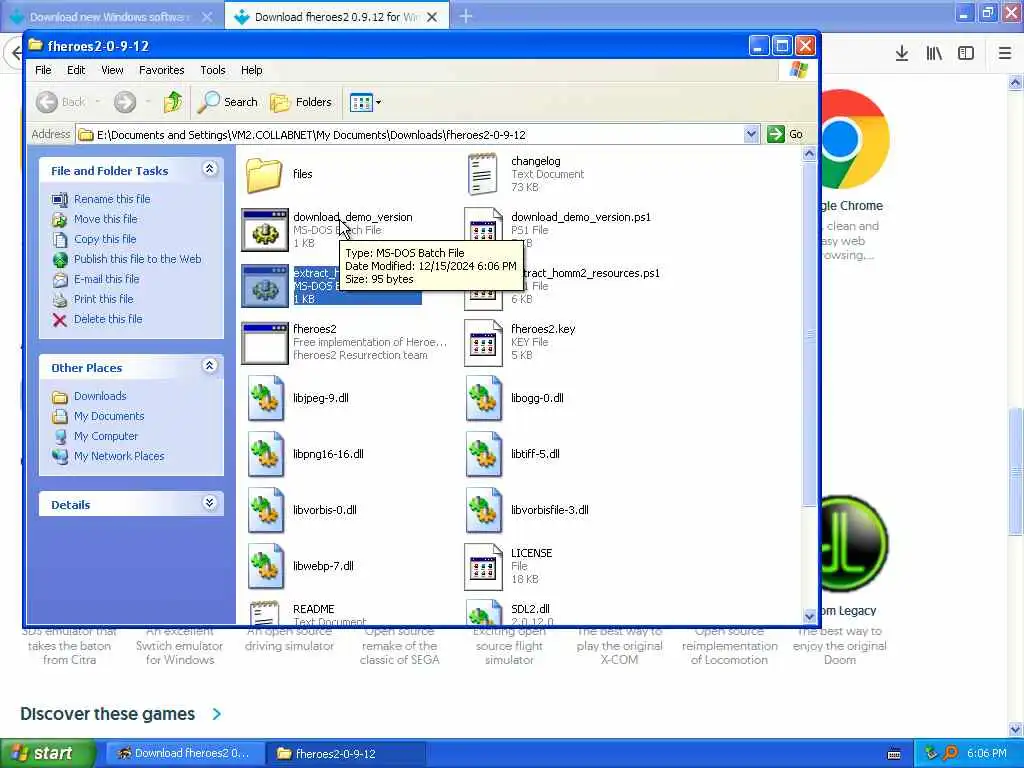Select the LICENSE file icon
The height and width of the screenshot is (768, 1024).
(x=483, y=567)
